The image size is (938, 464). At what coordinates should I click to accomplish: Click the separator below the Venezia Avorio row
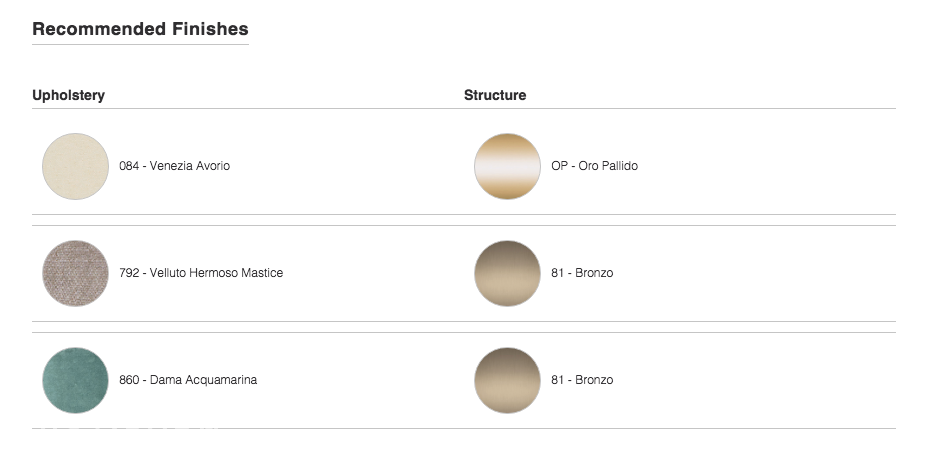[x=464, y=214]
